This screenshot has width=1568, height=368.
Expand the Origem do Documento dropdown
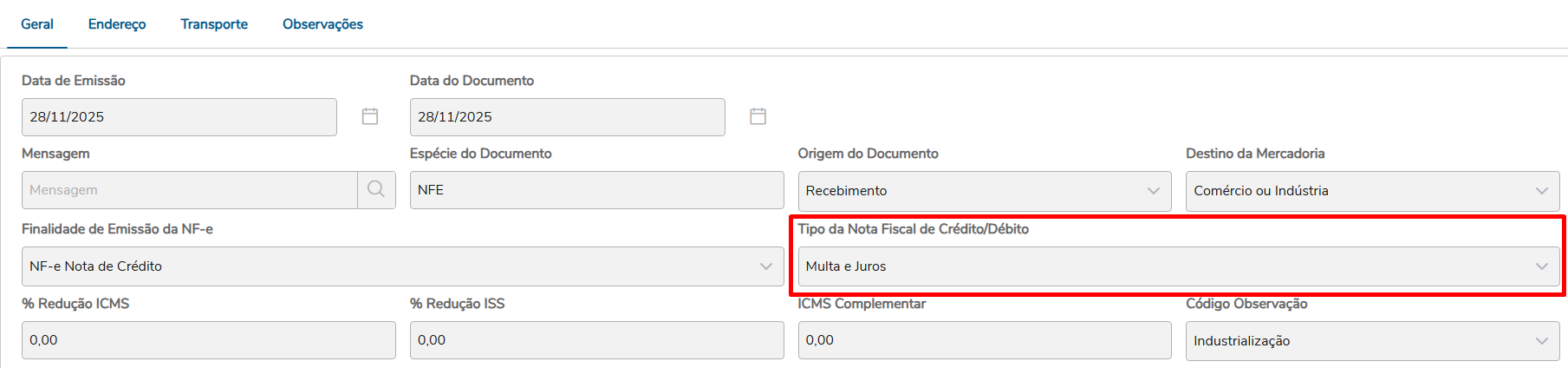pos(984,191)
